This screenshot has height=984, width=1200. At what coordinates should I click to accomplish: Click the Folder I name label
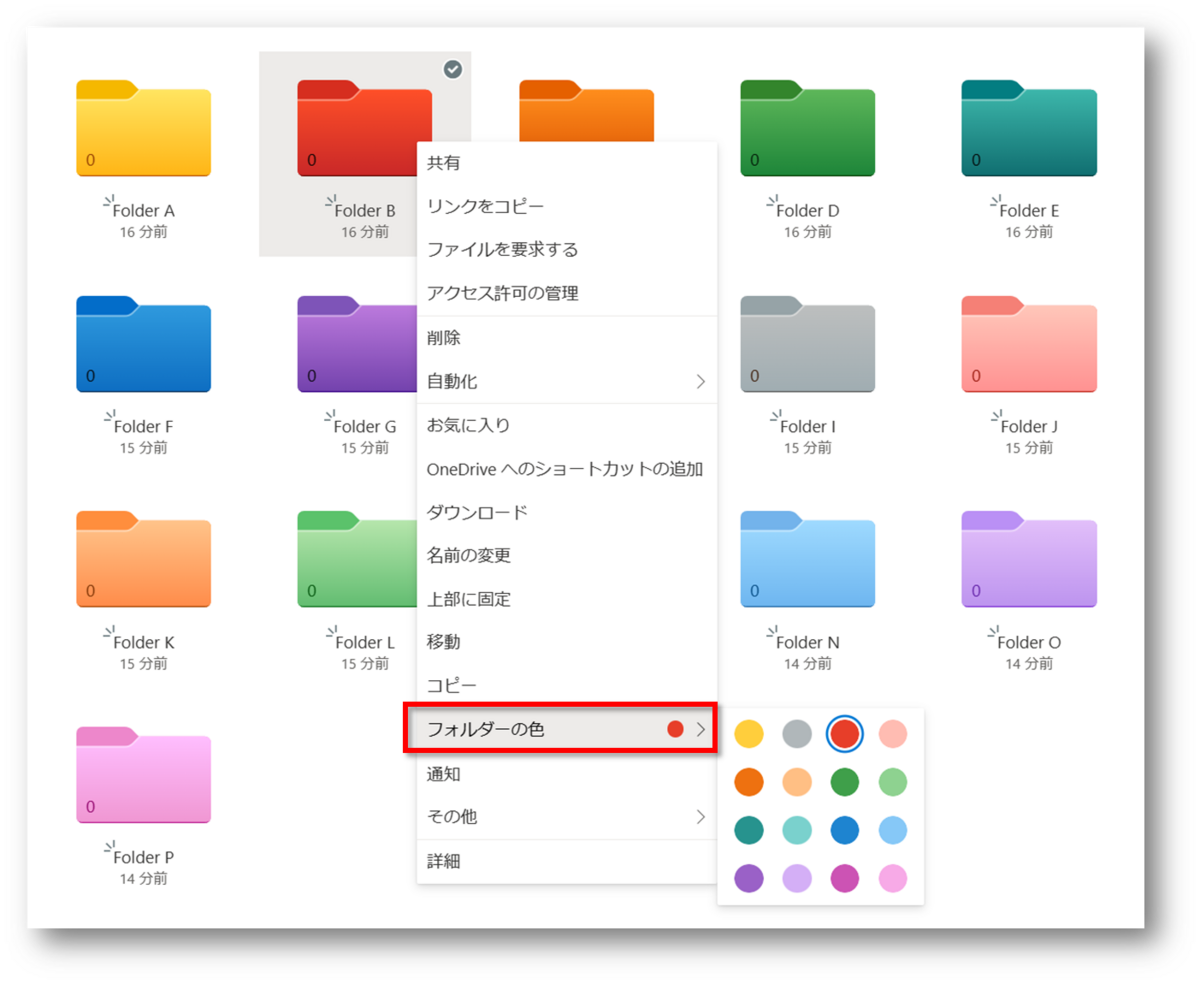pyautogui.click(x=806, y=427)
